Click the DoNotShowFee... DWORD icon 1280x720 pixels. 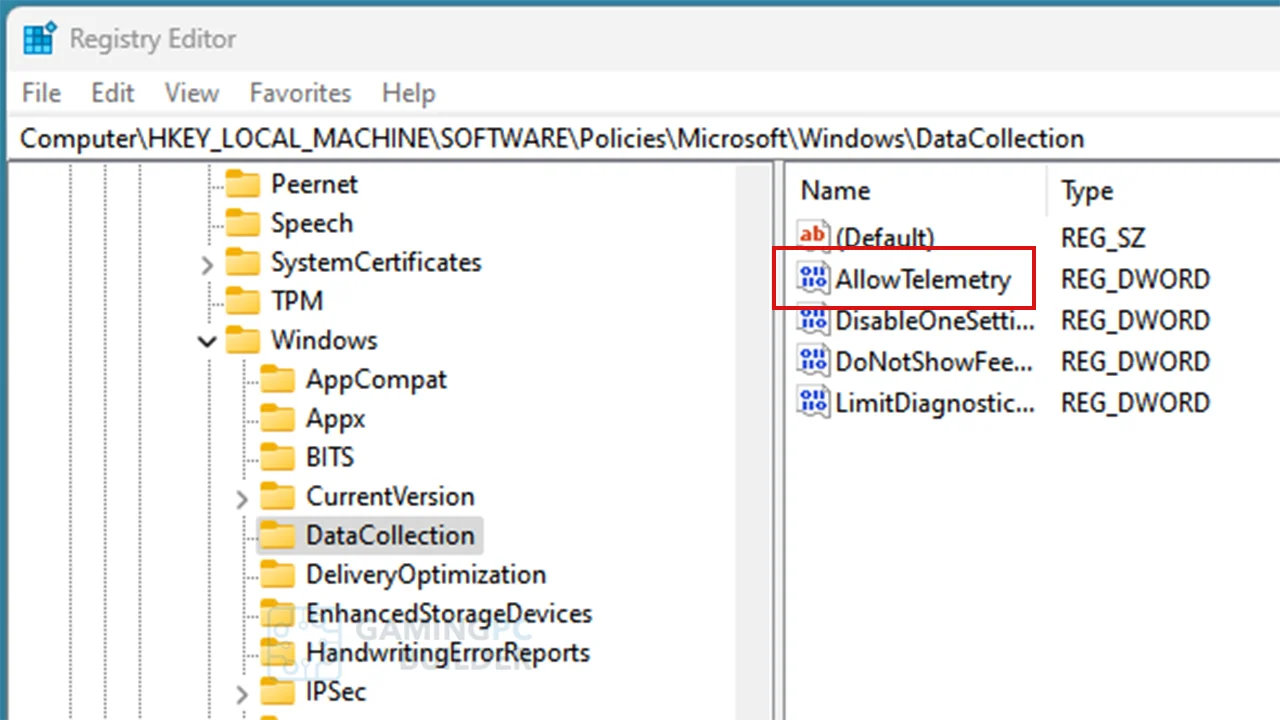tap(813, 361)
